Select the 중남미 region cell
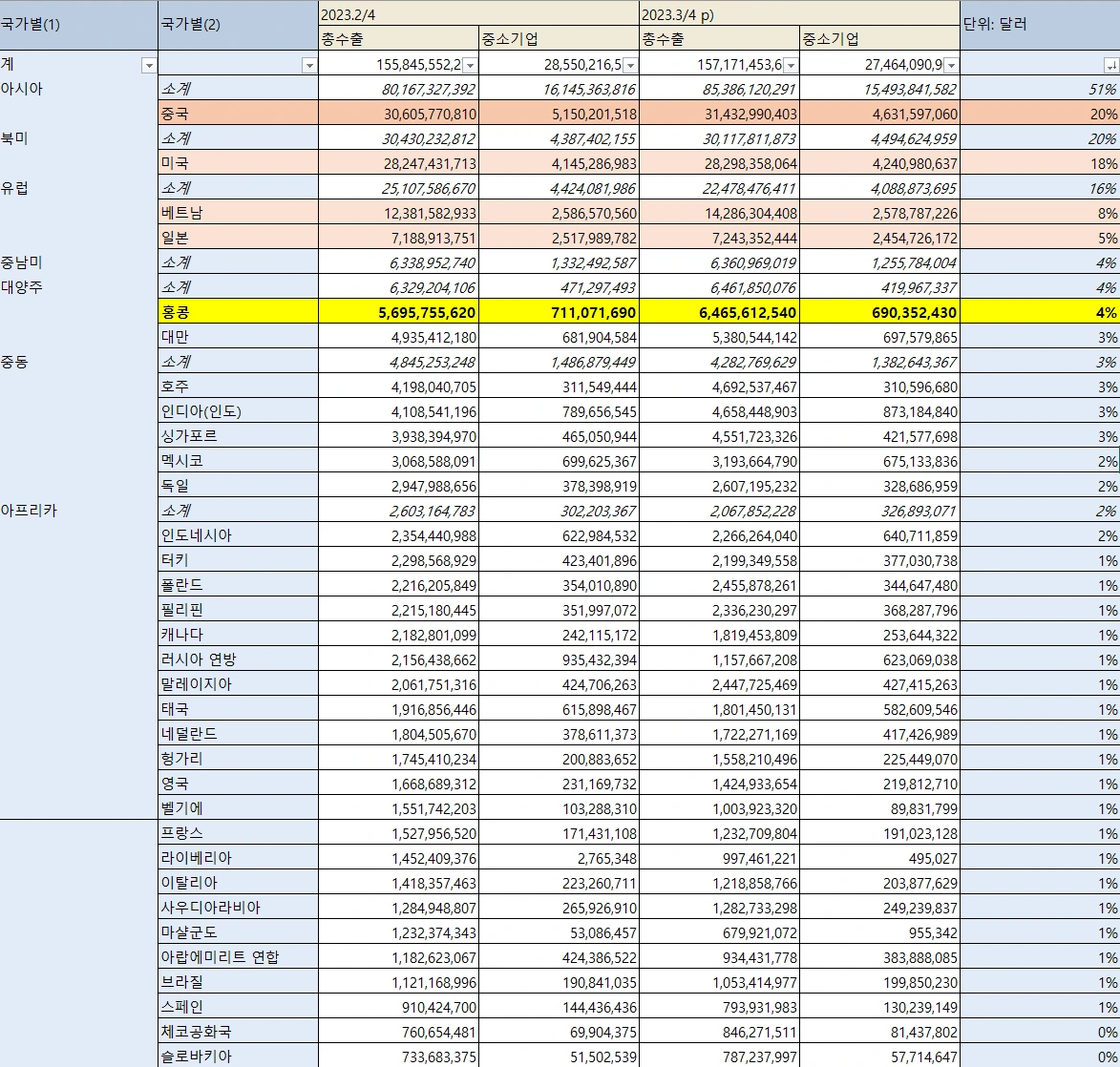 78,262
